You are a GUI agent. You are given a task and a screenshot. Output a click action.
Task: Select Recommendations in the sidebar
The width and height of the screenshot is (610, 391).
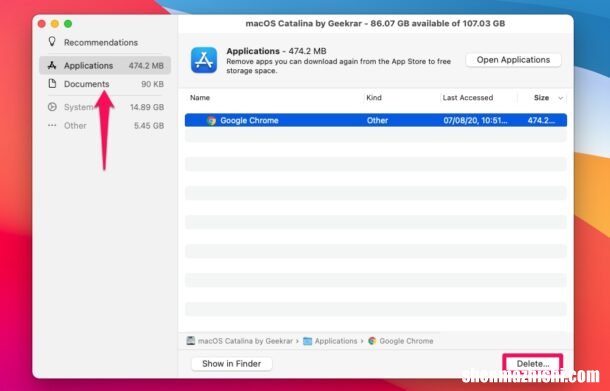[x=105, y=42]
